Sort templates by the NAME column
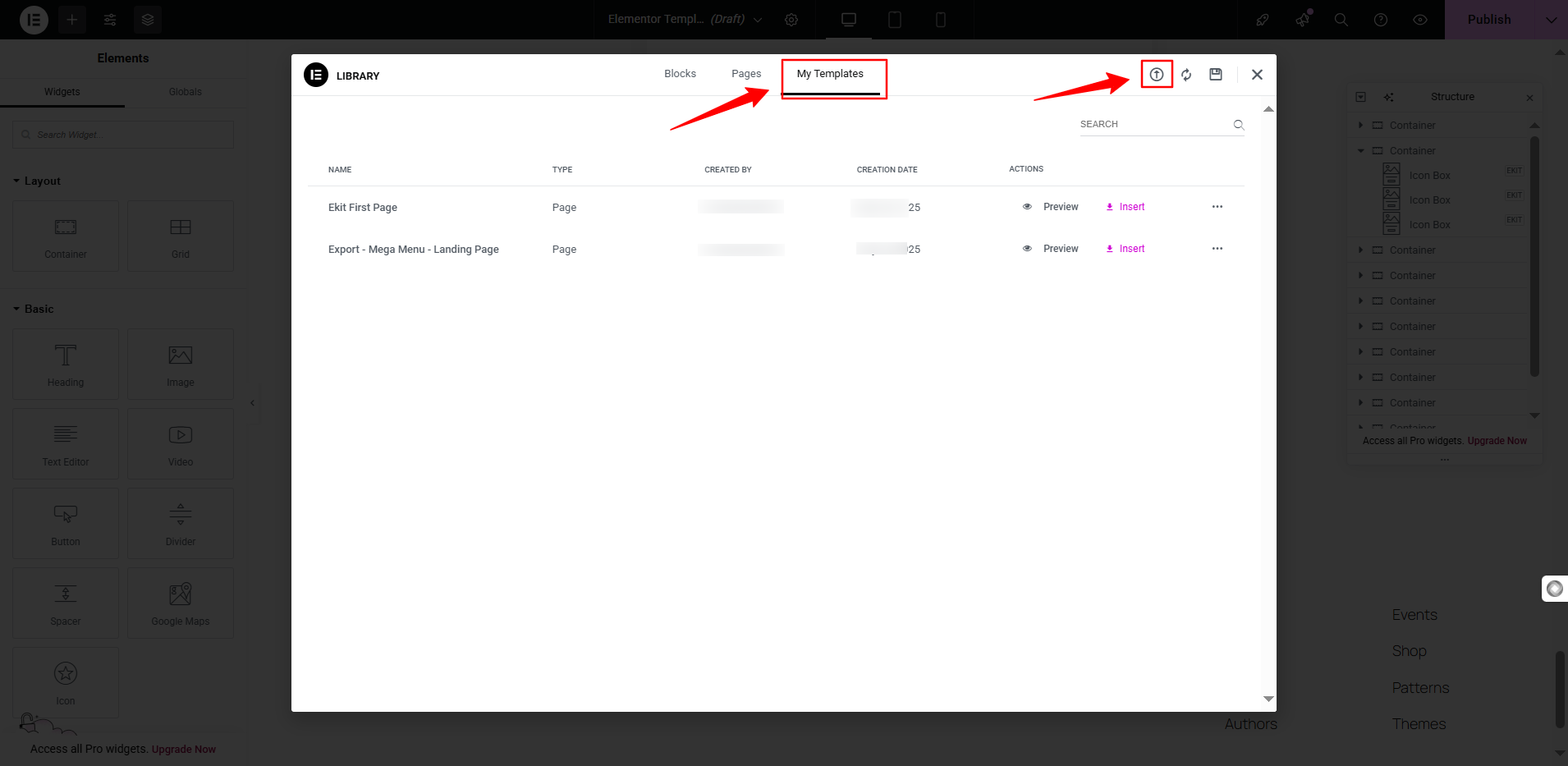 [340, 170]
